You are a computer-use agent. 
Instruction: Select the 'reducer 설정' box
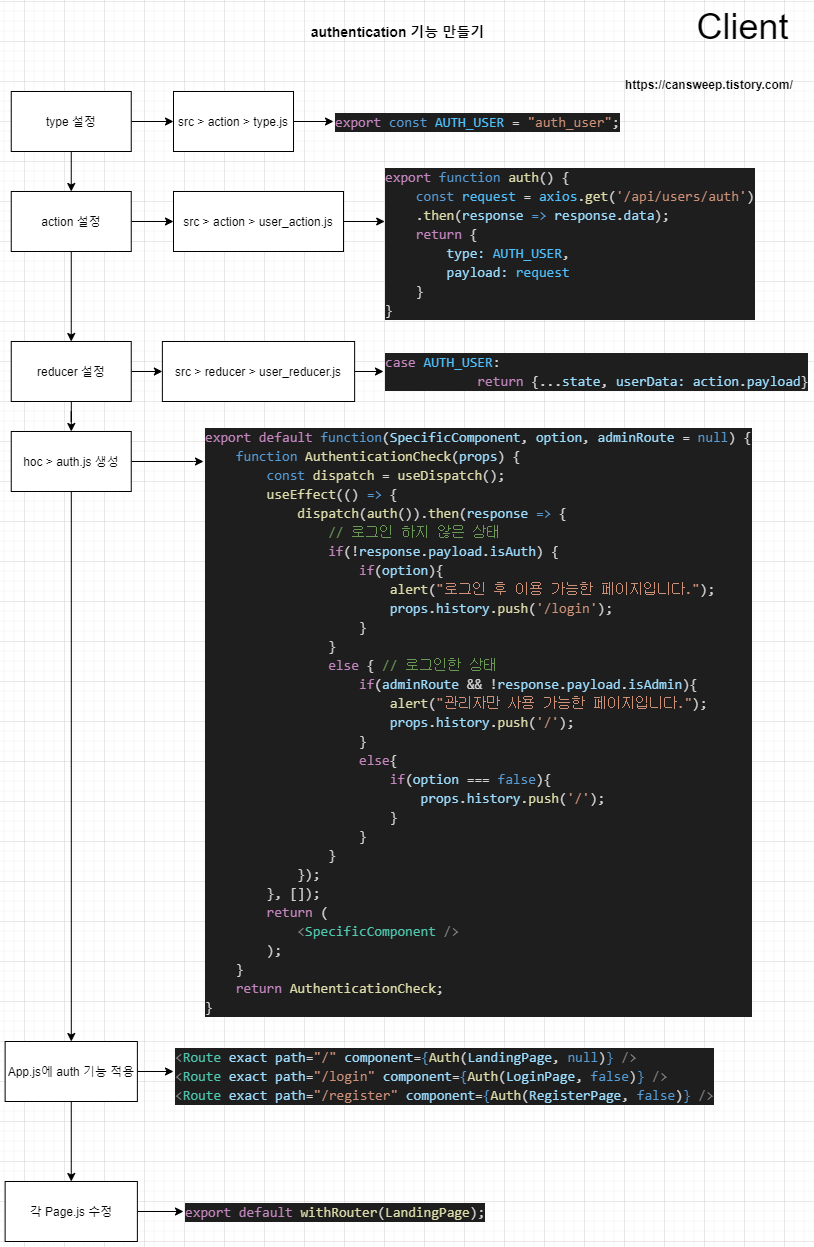(x=71, y=371)
